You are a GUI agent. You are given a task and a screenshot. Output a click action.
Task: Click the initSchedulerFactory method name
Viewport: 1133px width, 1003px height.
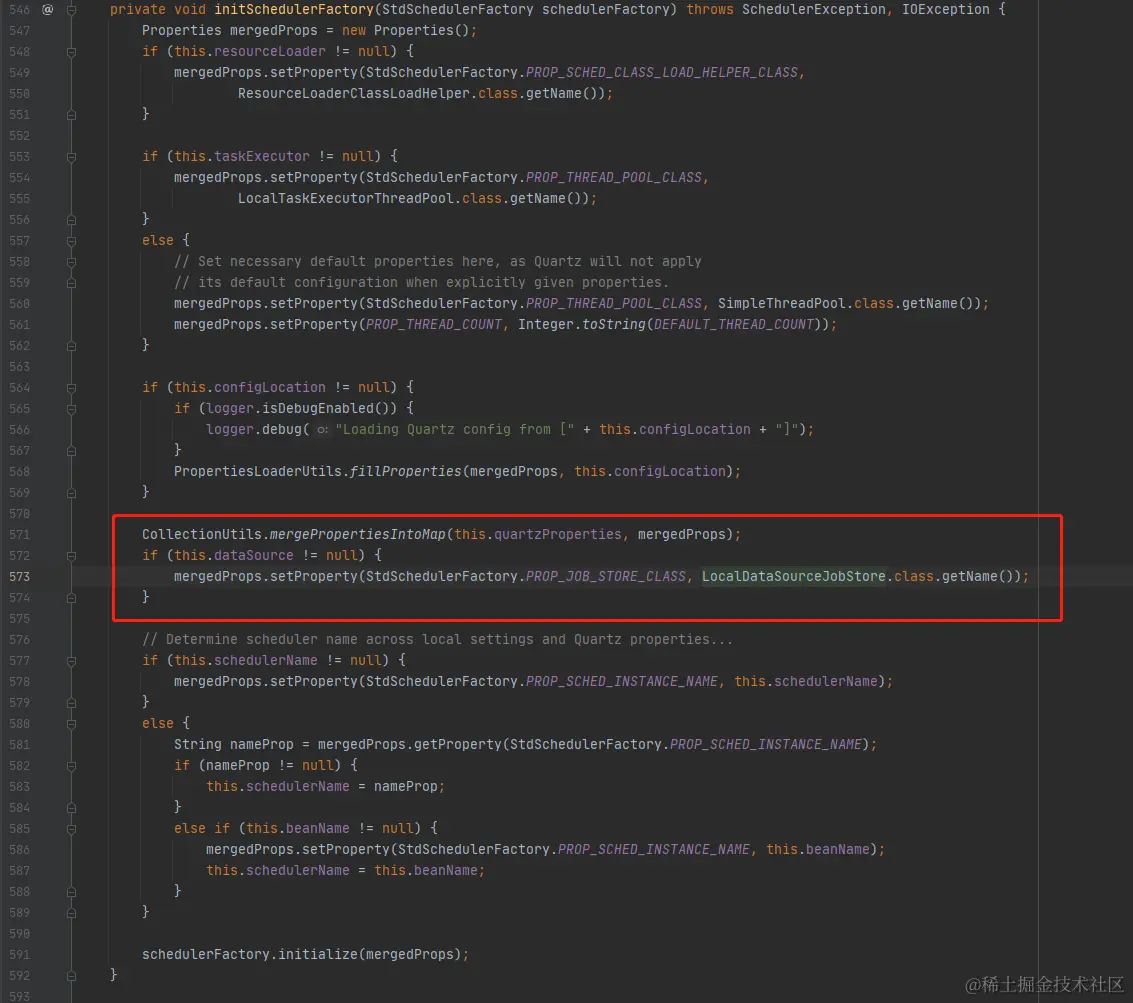(294, 9)
